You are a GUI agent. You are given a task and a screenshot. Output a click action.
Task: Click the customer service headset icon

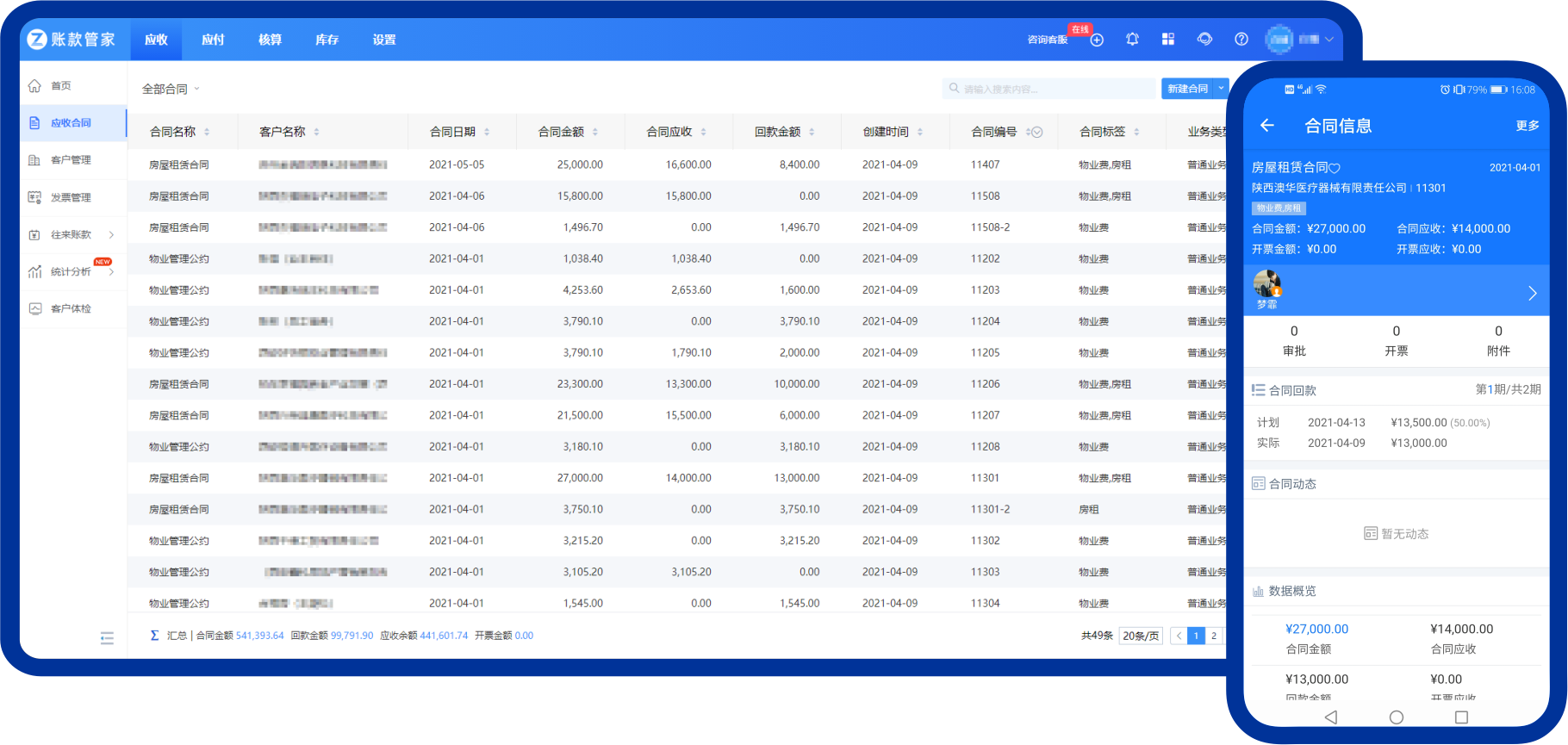click(1204, 39)
